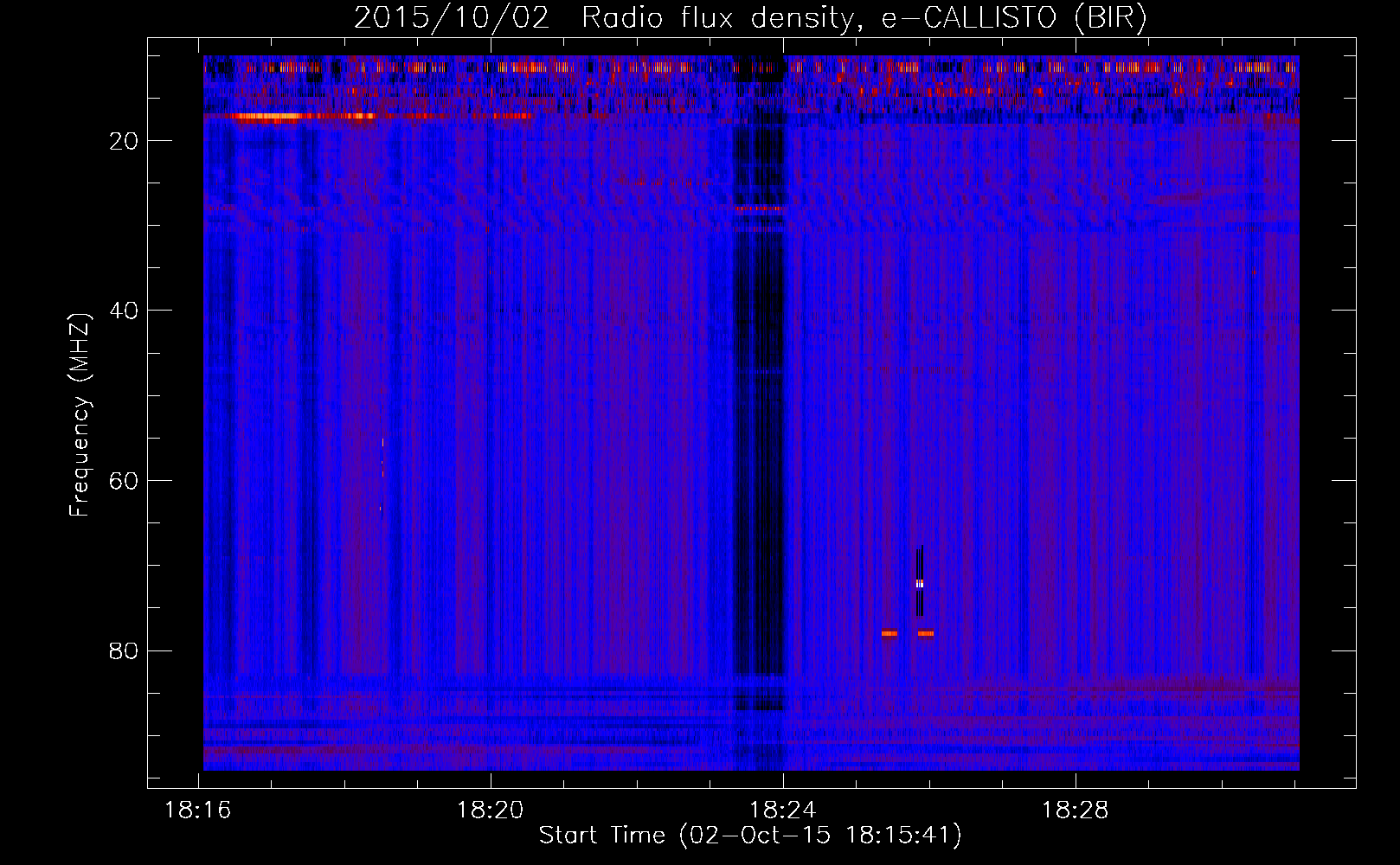Click the short red streak near 28 MHz

point(758,208)
